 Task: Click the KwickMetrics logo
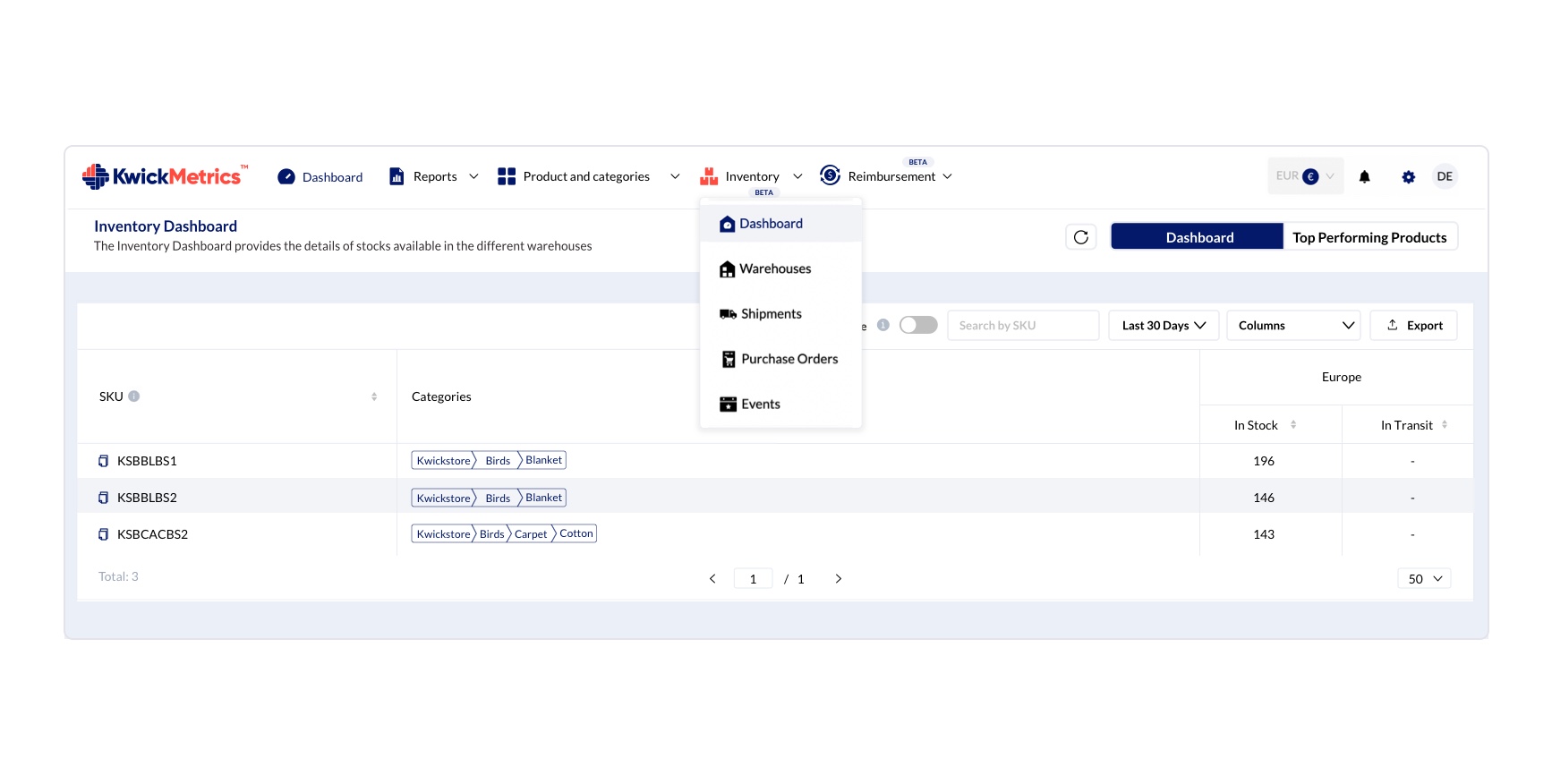(165, 176)
